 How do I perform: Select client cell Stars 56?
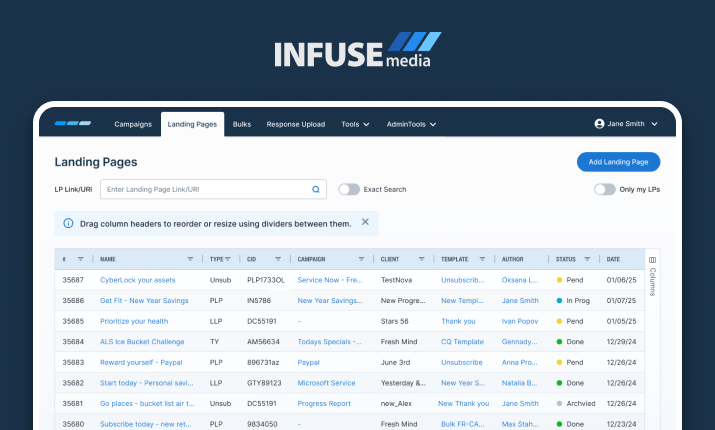coord(394,321)
